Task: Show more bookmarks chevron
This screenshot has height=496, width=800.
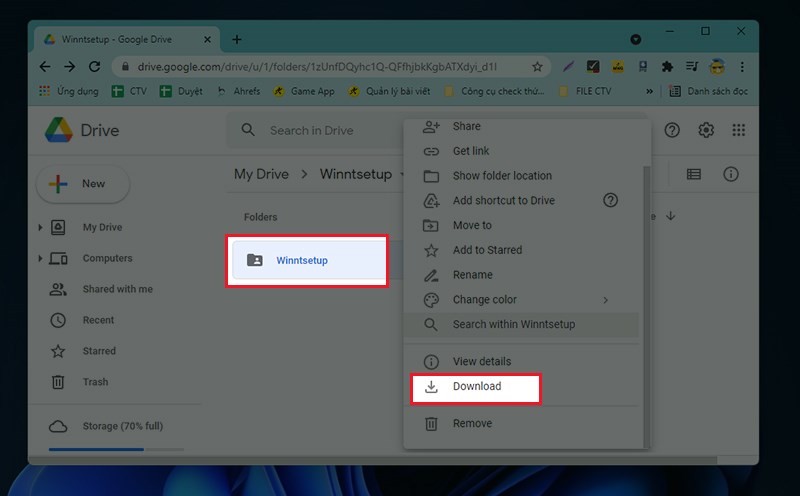Action: tap(649, 91)
